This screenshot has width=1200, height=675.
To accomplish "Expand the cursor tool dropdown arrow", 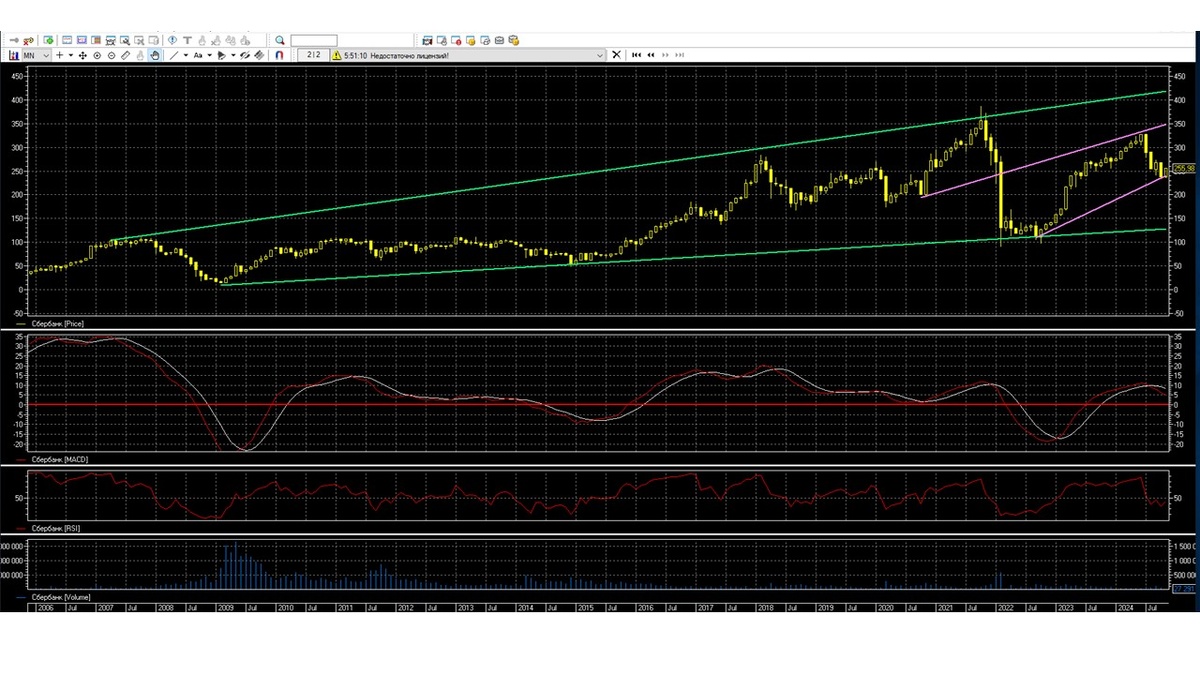I will [71, 55].
